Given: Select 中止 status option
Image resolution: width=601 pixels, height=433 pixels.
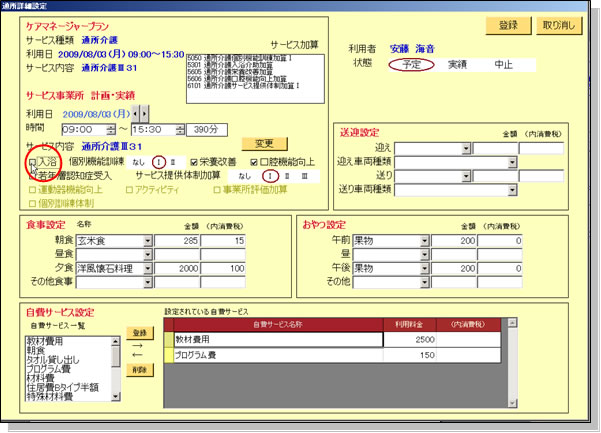Looking at the screenshot, I should pos(503,65).
